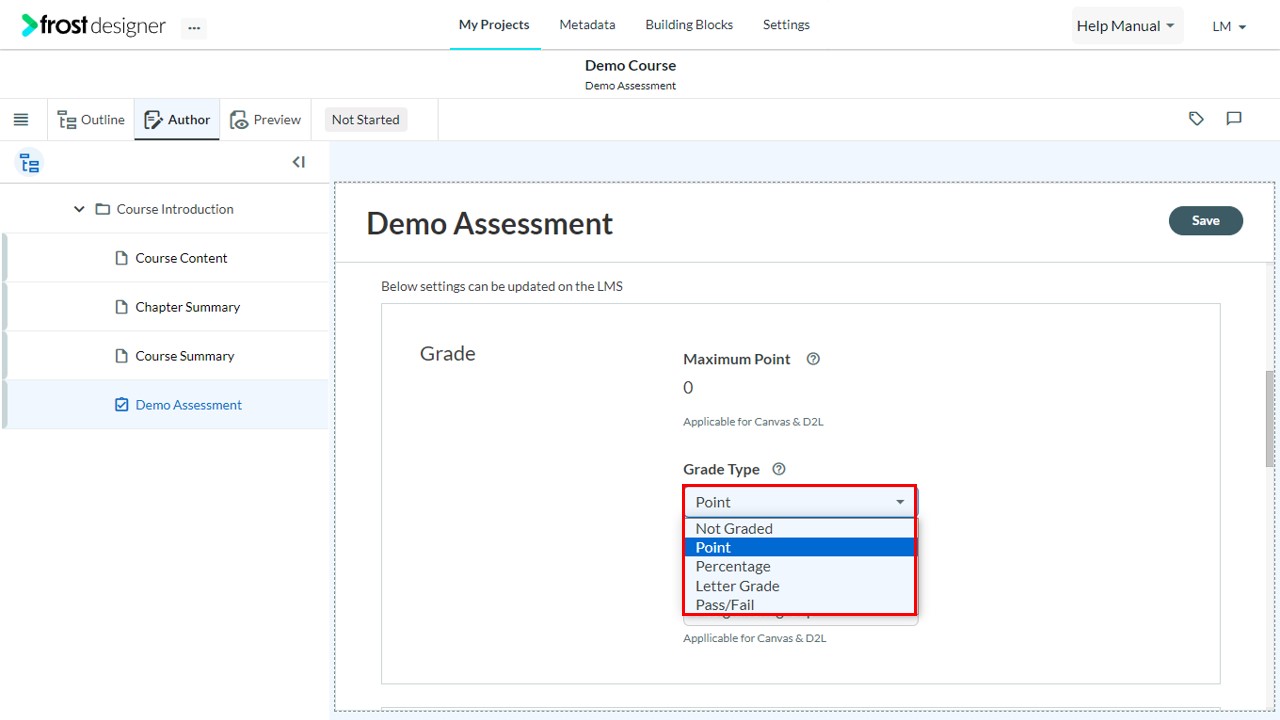Open the hamburger menu icon

pyautogui.click(x=21, y=120)
